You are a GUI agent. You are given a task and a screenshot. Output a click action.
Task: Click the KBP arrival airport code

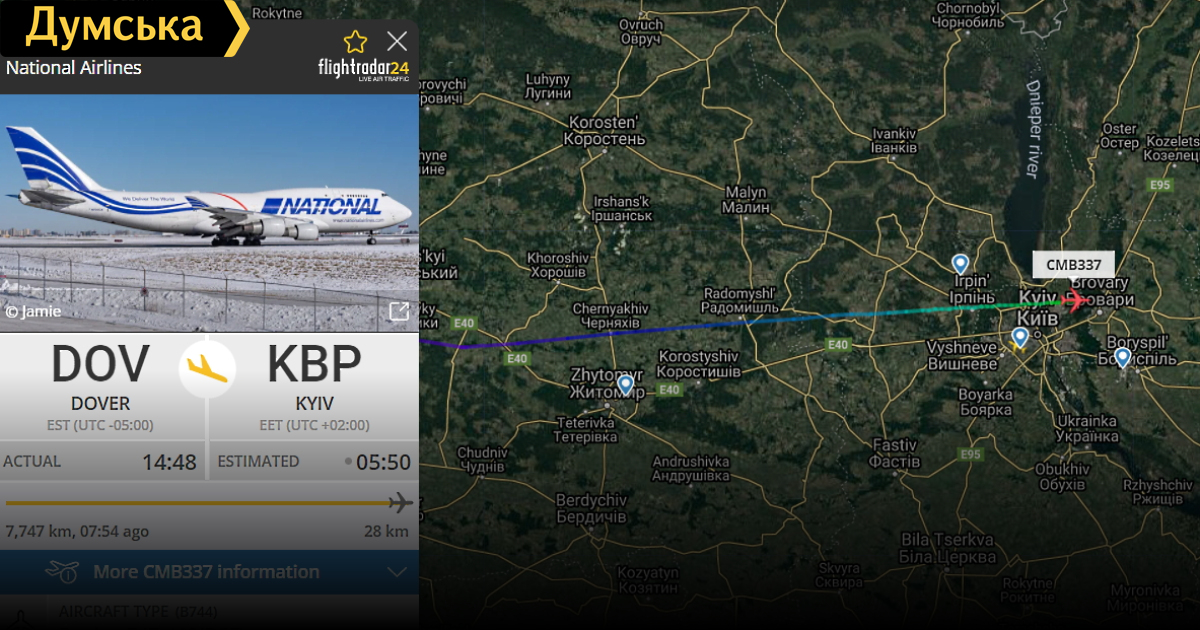point(314,365)
